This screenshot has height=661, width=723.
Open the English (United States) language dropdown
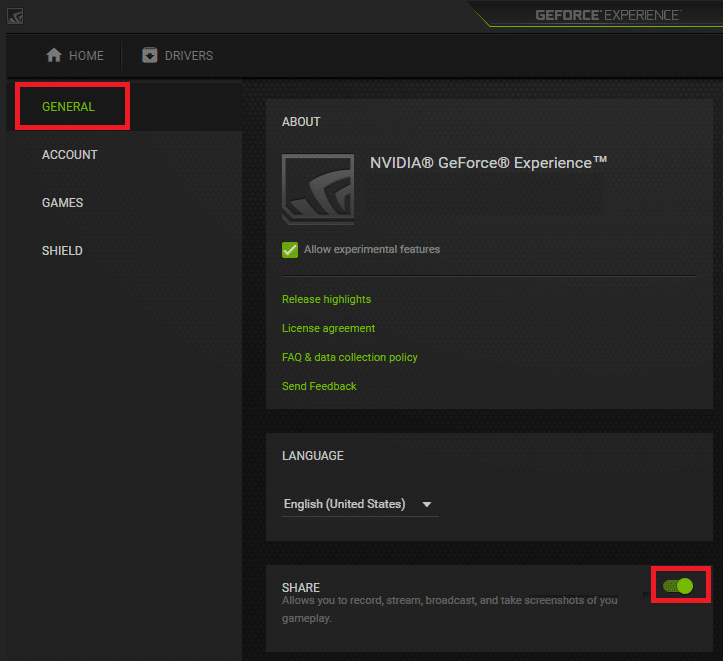(345, 504)
